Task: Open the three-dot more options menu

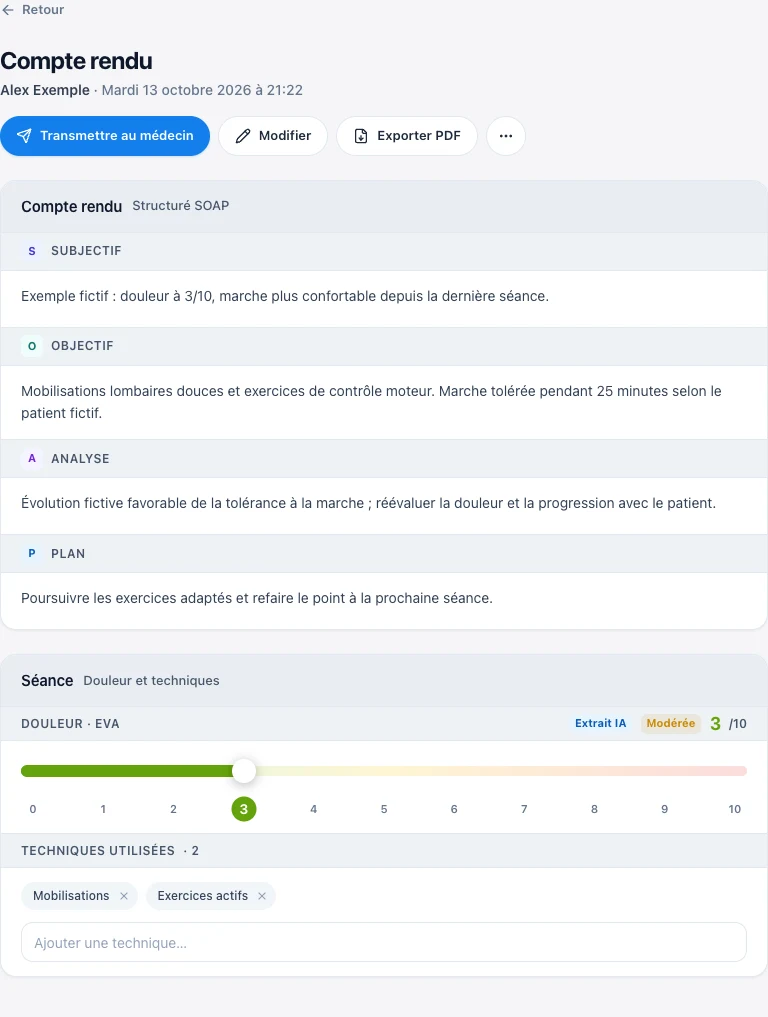Action: tap(506, 136)
